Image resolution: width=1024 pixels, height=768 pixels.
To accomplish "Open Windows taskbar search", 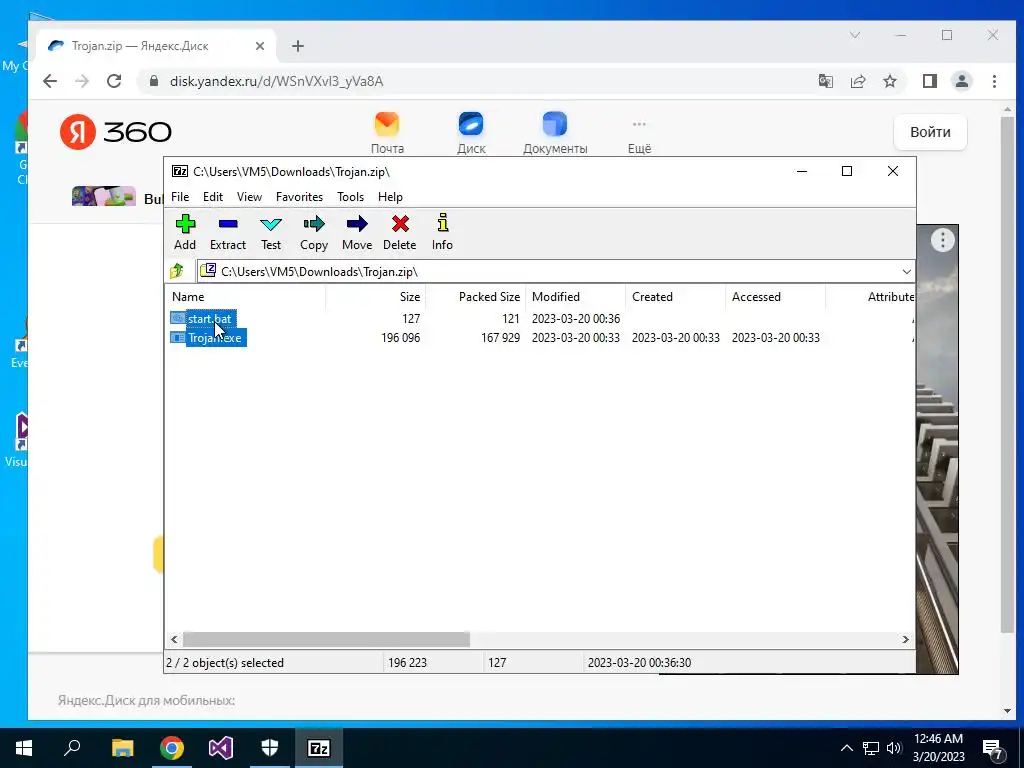I will (x=72, y=748).
